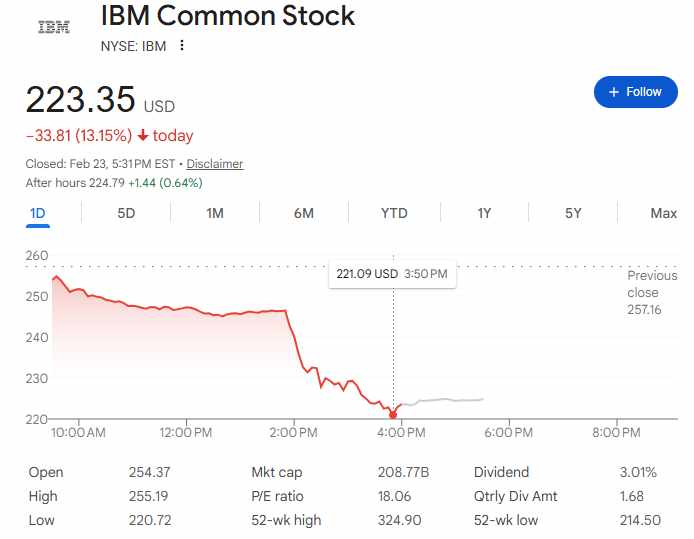This screenshot has height=539, width=694.
Task: Switch to the 1M chart range
Action: tap(215, 213)
